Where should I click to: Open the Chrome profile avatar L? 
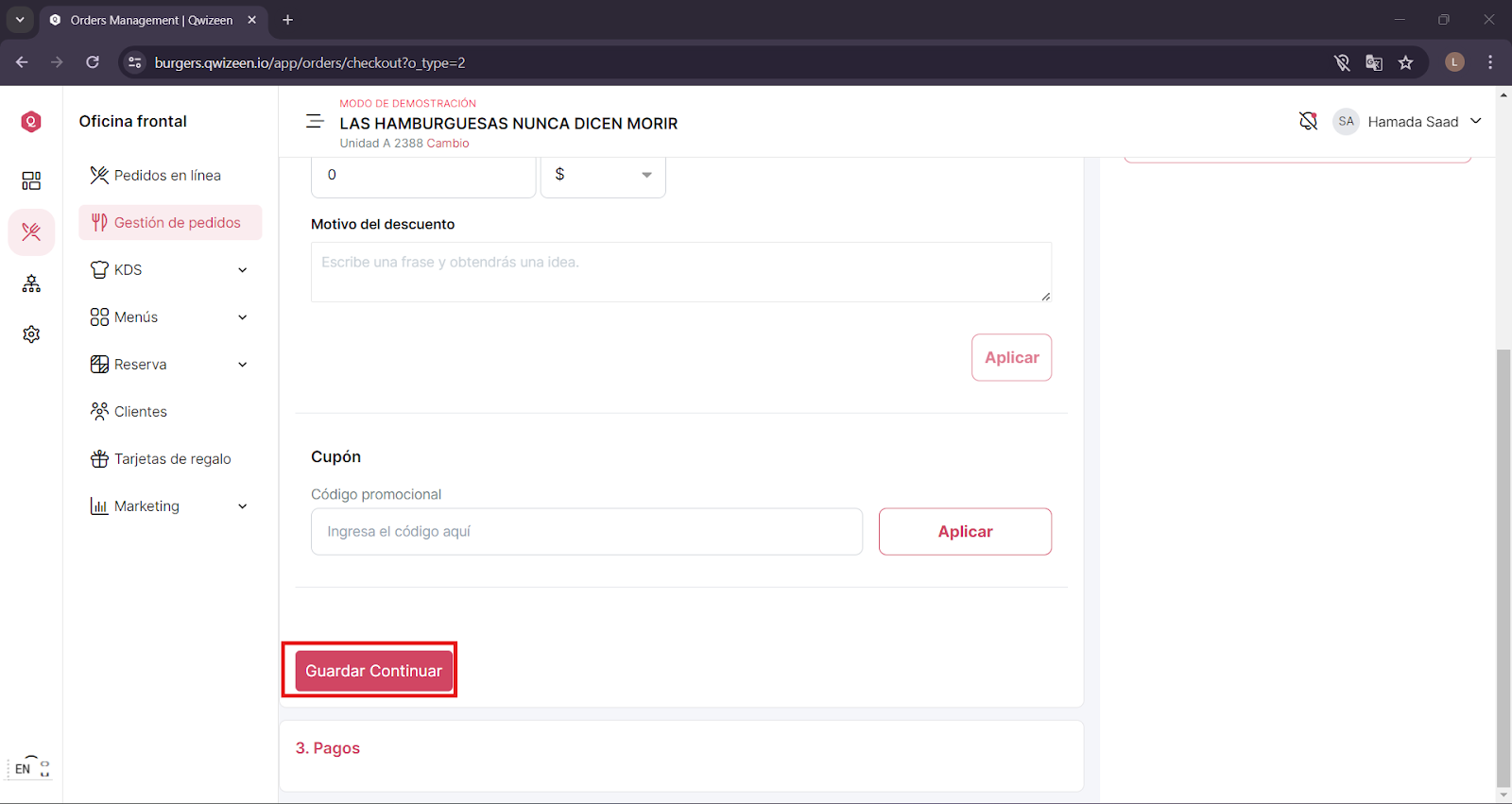click(1455, 62)
